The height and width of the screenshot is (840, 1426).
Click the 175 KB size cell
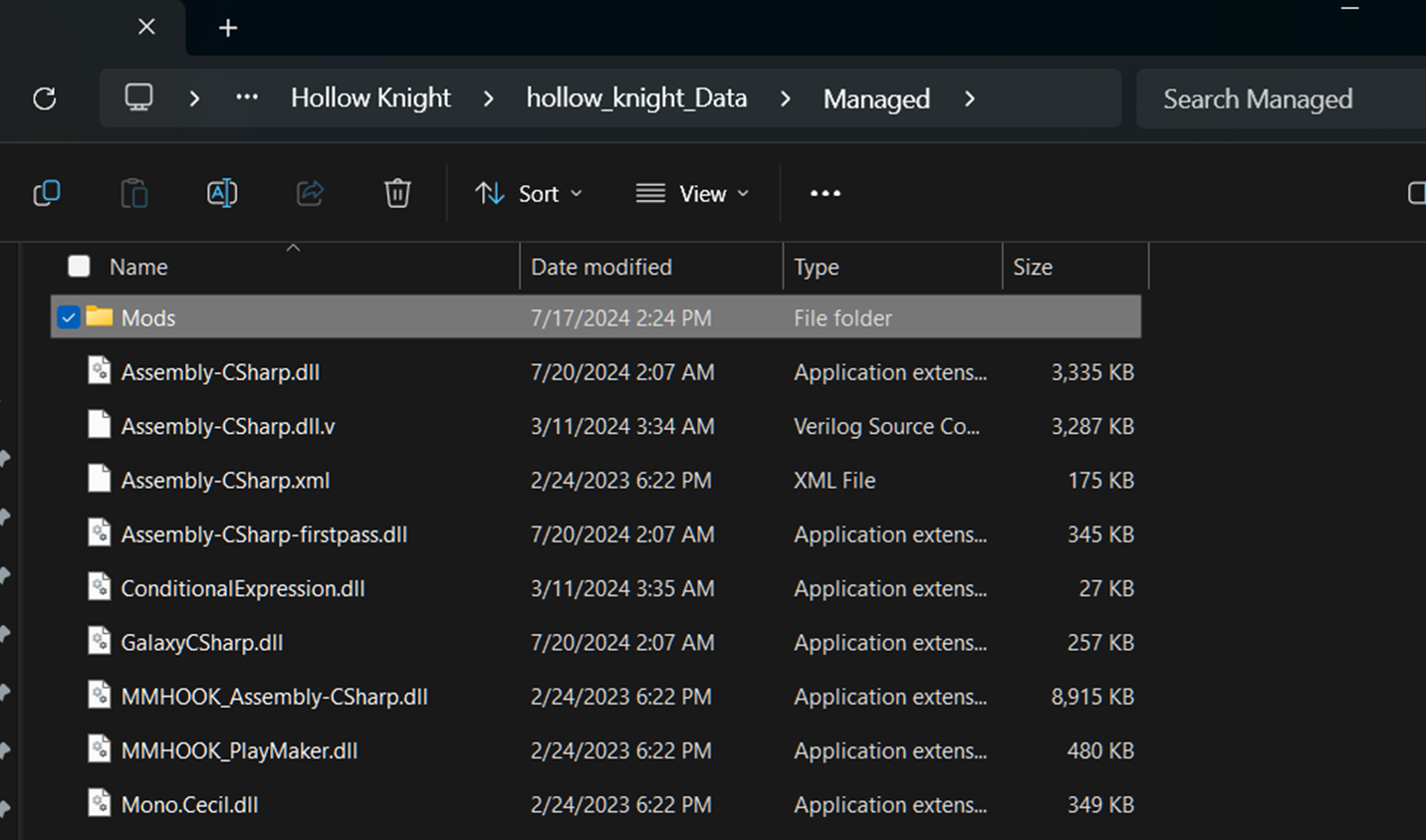1100,480
